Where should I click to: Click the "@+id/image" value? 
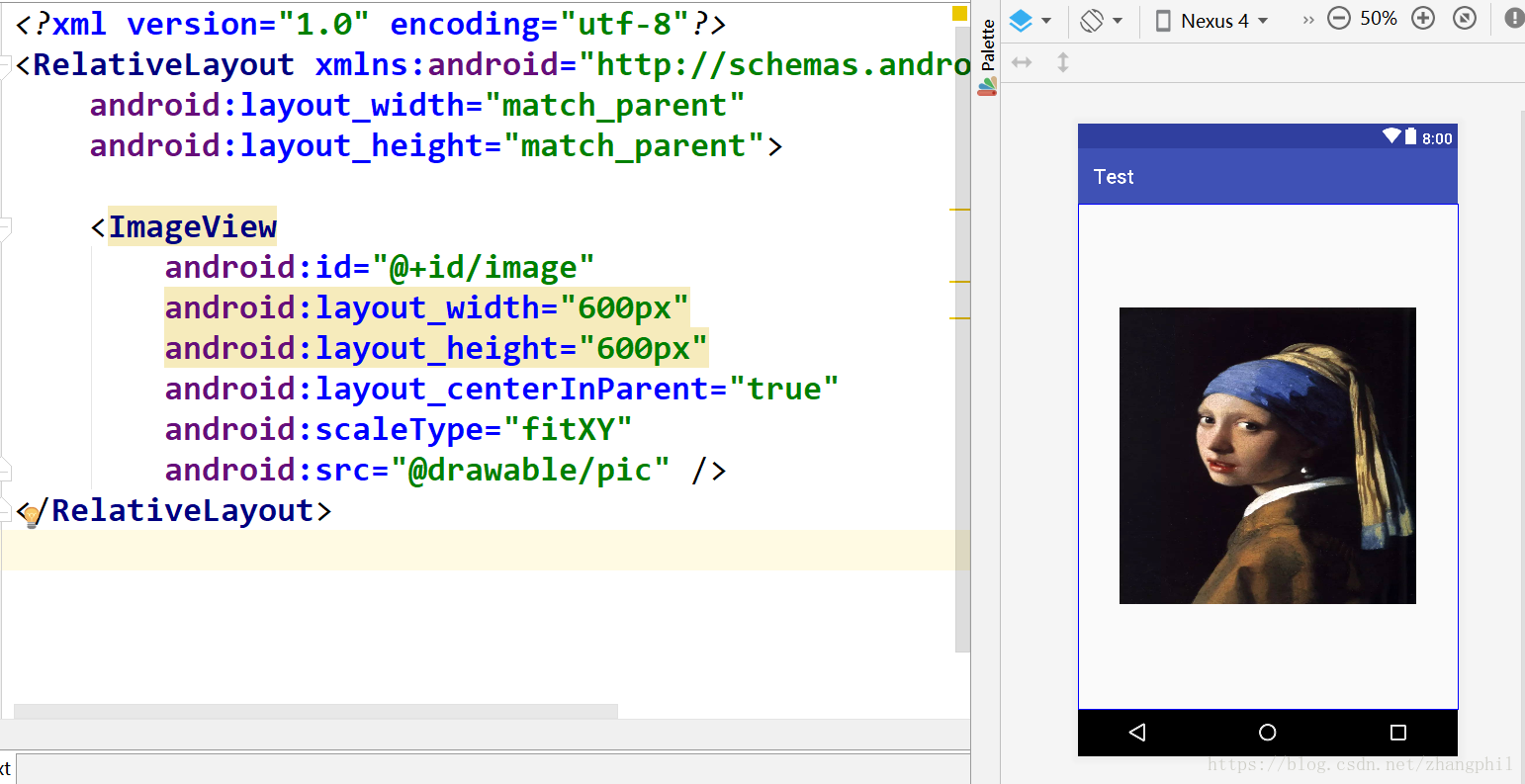click(484, 267)
